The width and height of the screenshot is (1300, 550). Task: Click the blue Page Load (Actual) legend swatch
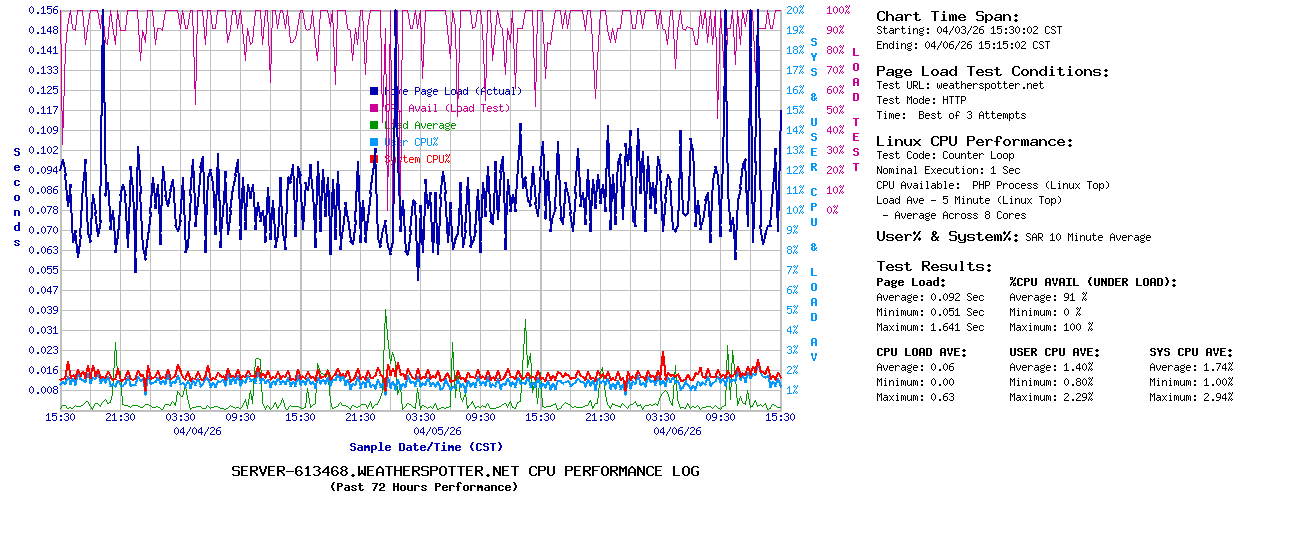[x=374, y=91]
